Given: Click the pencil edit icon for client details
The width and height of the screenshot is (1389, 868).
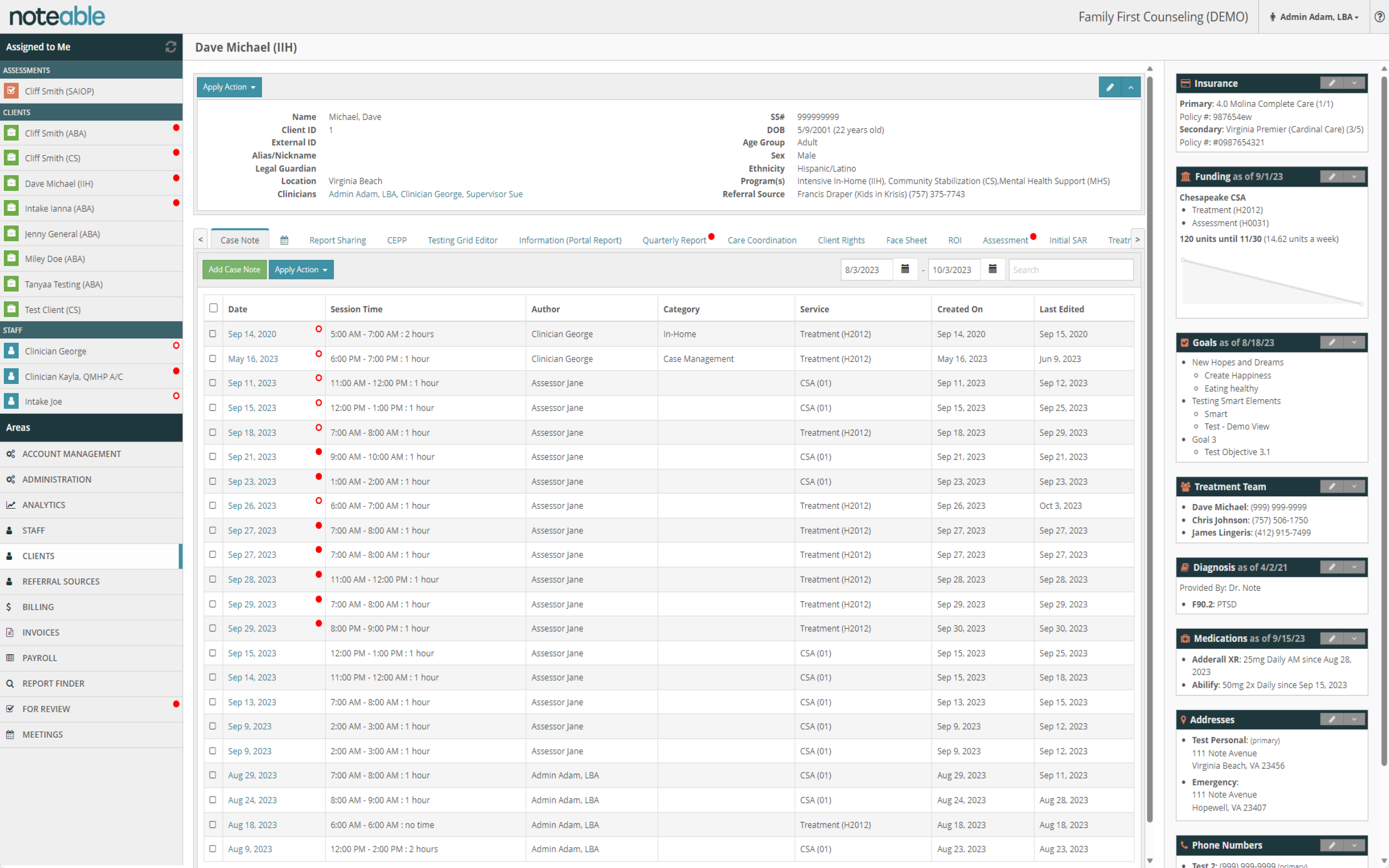Looking at the screenshot, I should [x=1110, y=87].
